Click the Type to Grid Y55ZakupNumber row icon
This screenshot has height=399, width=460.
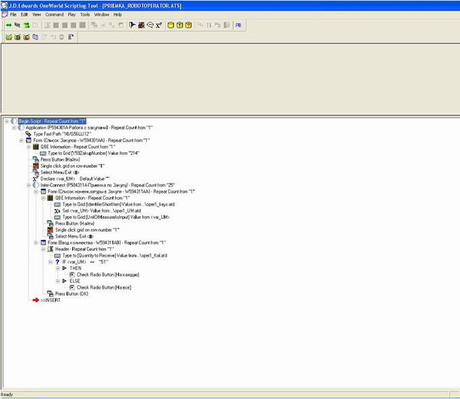pyautogui.click(x=43, y=153)
